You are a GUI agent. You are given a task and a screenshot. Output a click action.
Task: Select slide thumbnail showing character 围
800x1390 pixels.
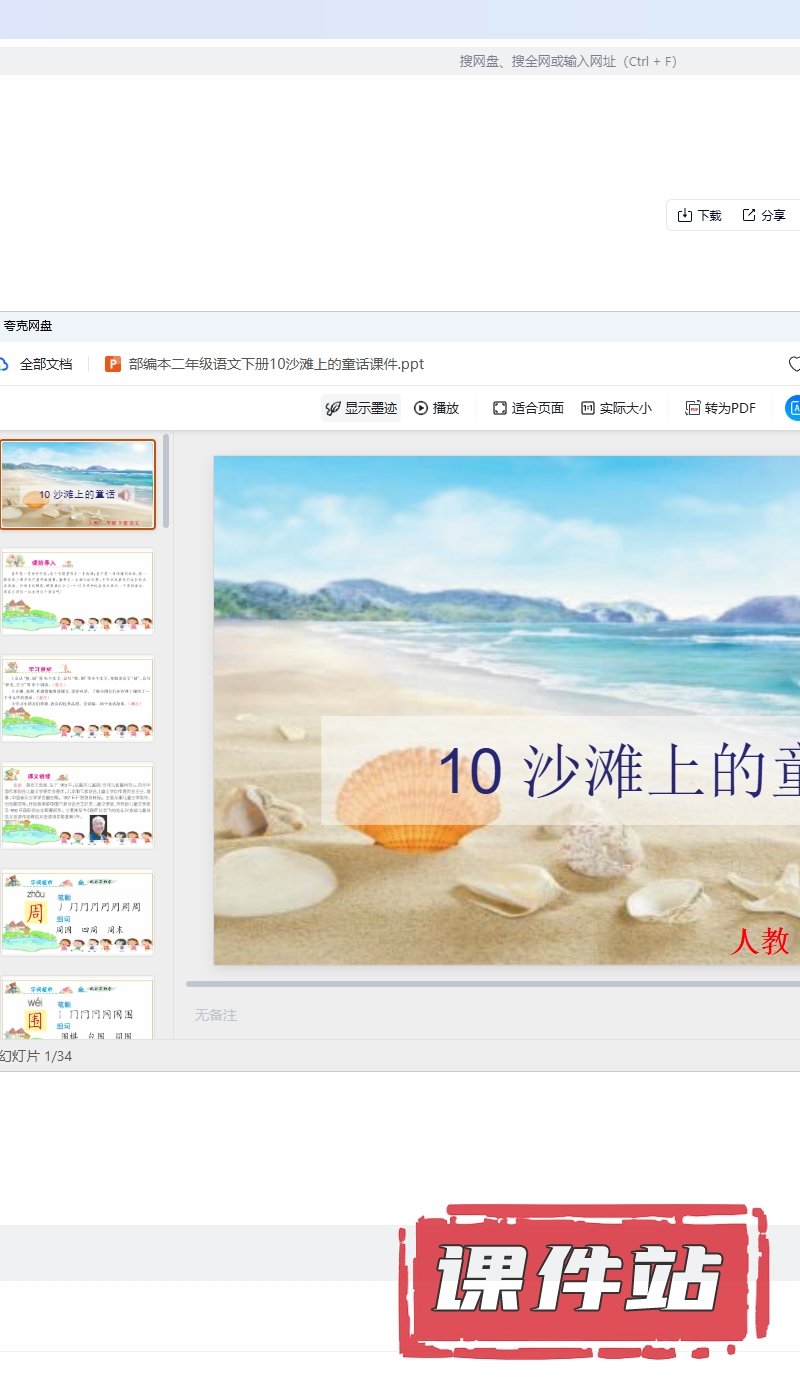[x=78, y=1008]
